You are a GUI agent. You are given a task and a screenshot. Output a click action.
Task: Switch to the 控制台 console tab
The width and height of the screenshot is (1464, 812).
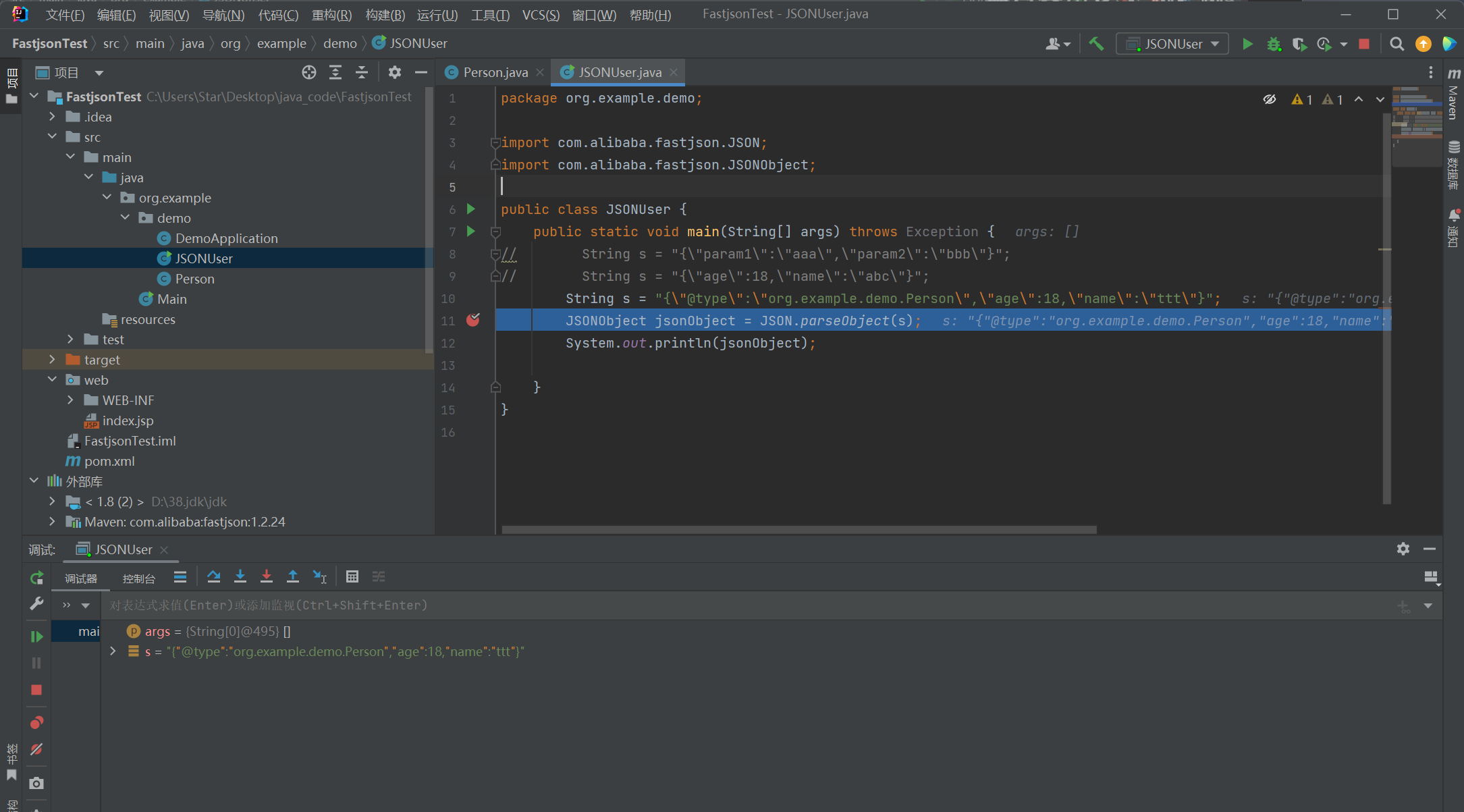(x=138, y=578)
